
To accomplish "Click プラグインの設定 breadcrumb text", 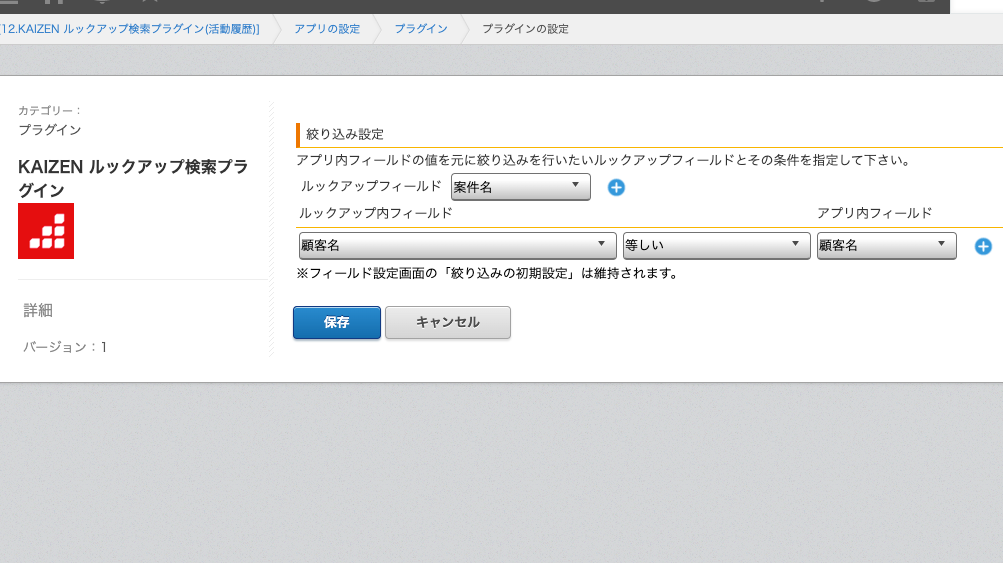I will point(525,29).
